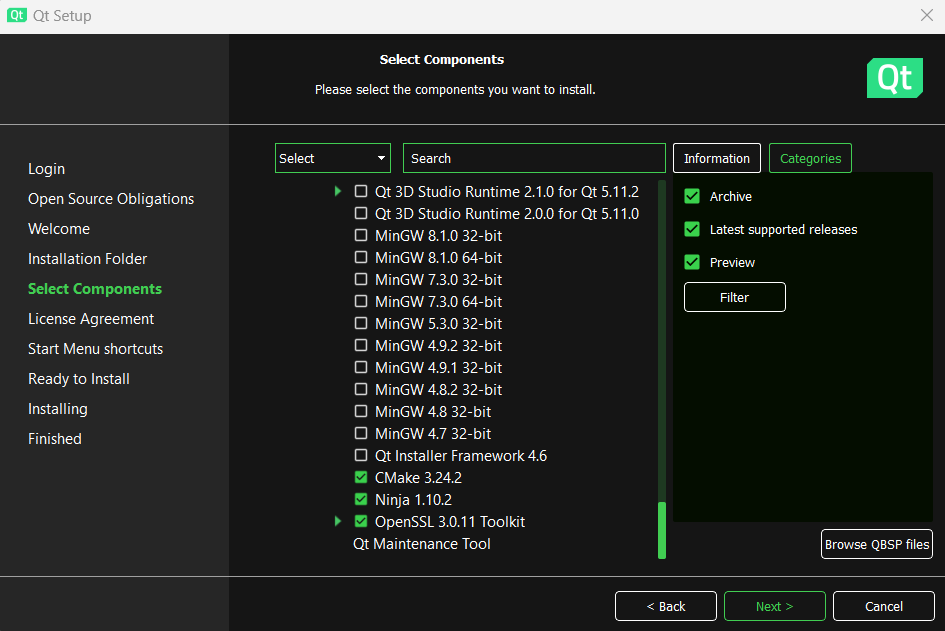Go back with the Back button
This screenshot has height=631, width=945.
point(665,606)
